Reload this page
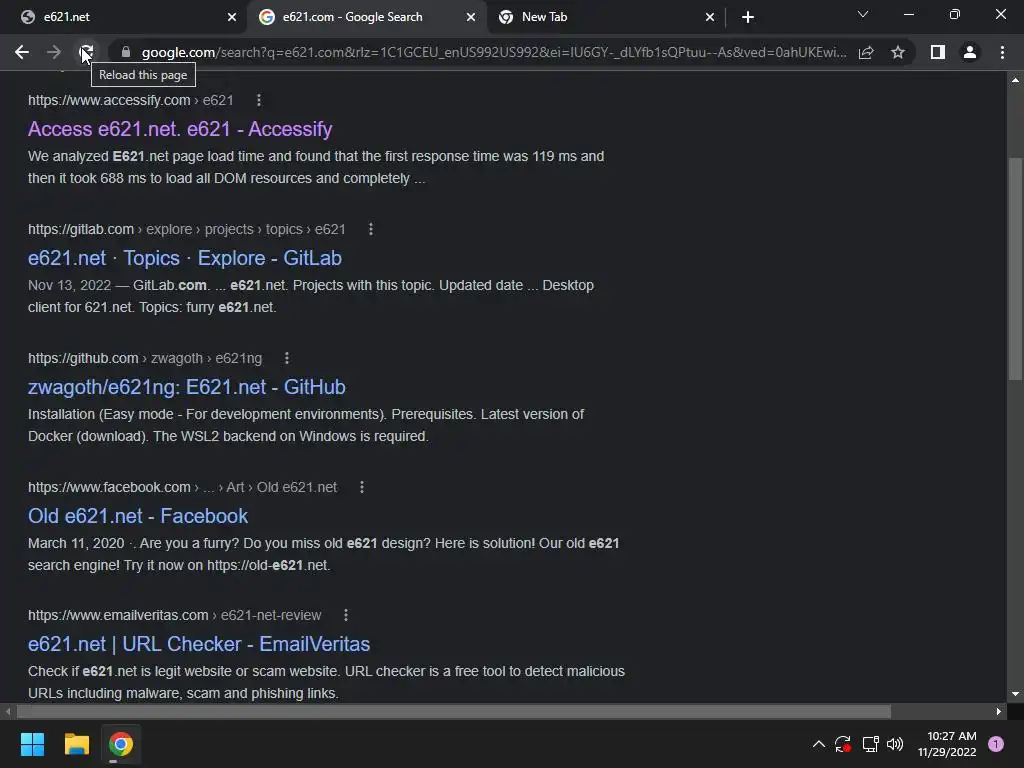 pyautogui.click(x=86, y=52)
